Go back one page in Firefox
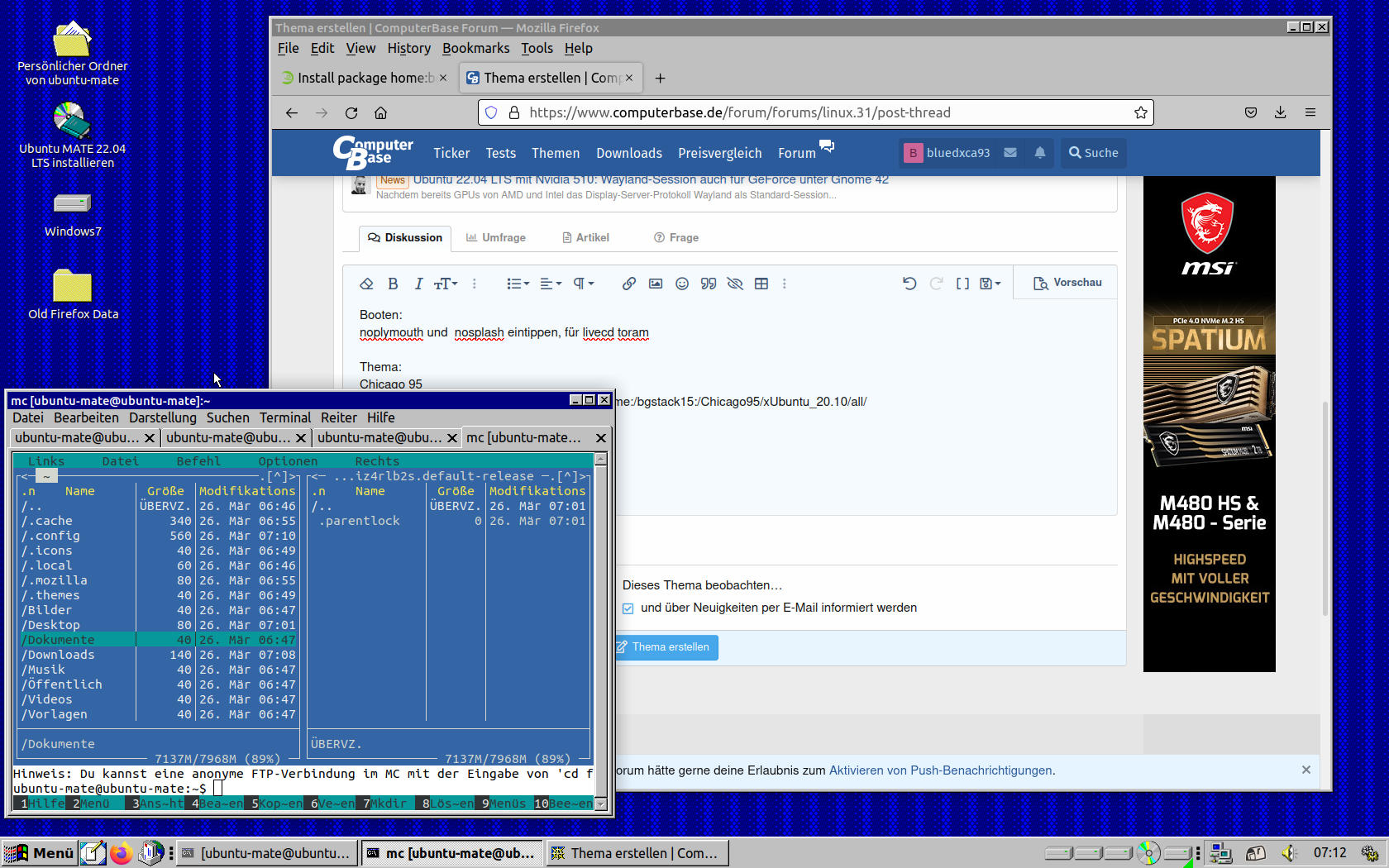The image size is (1389, 868). [x=292, y=112]
